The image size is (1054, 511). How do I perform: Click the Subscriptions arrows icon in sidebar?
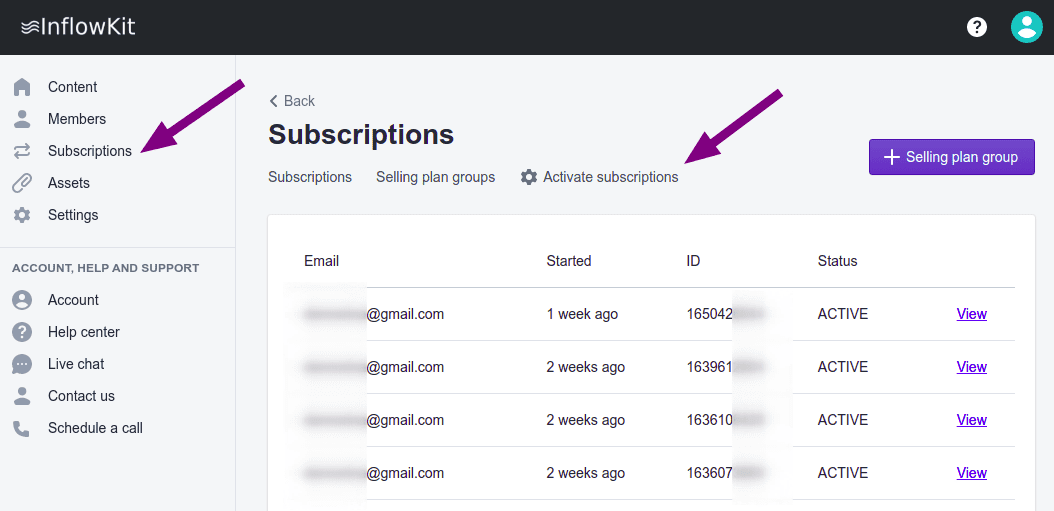click(22, 151)
